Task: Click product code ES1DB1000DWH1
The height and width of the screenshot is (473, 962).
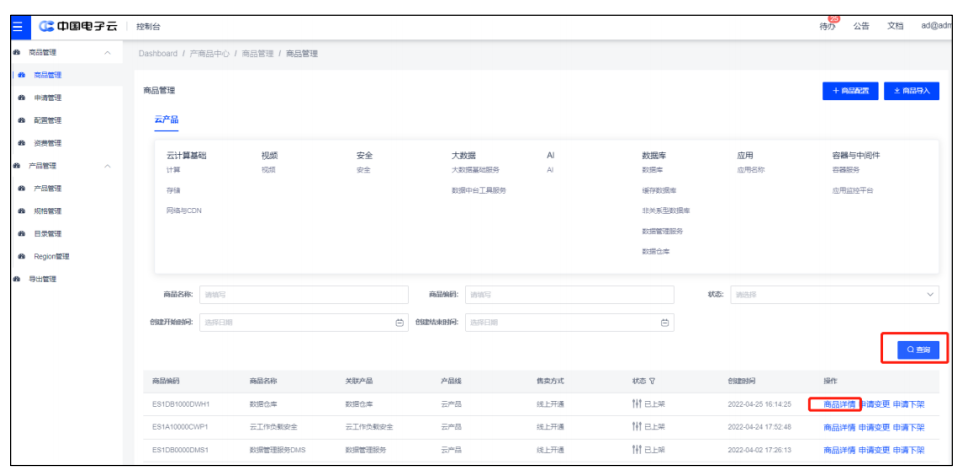Action: [x=180, y=405]
